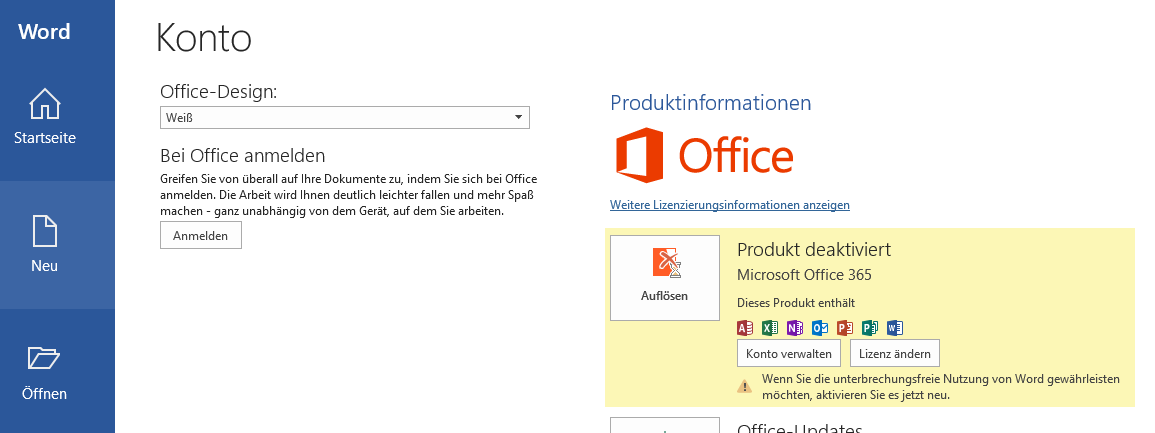Click the Auflösen product icon button
Viewport: 1155px width, 433px height.
coord(664,278)
